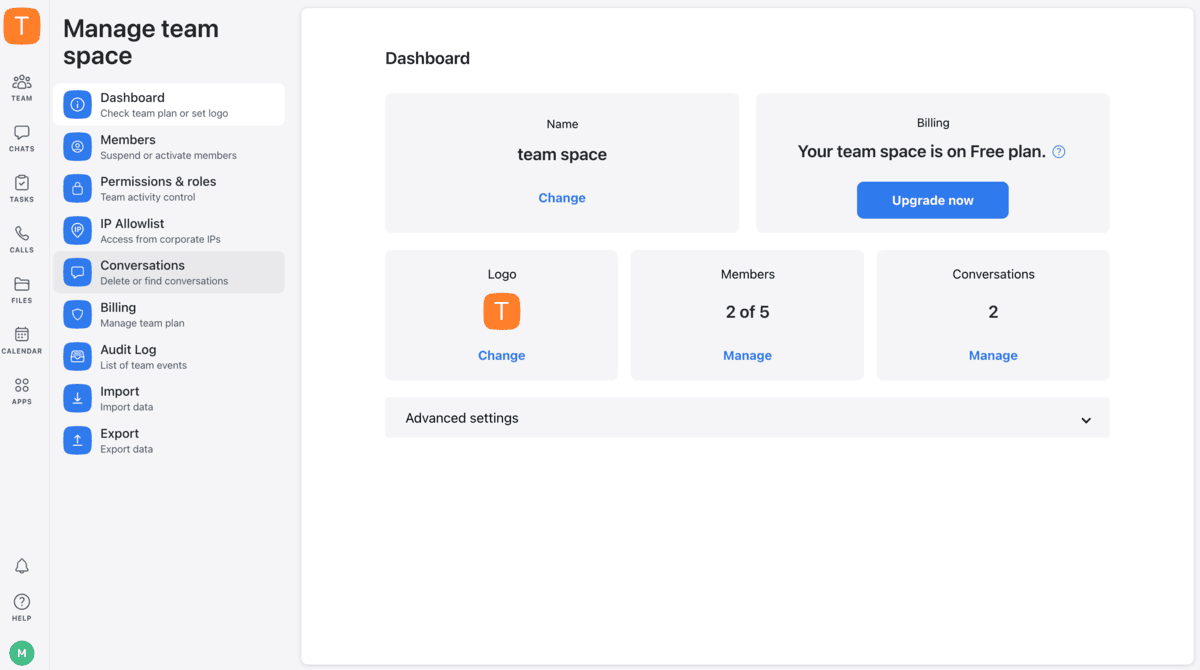Click the Upgrade now button
The height and width of the screenshot is (670, 1200).
pyautogui.click(x=932, y=200)
